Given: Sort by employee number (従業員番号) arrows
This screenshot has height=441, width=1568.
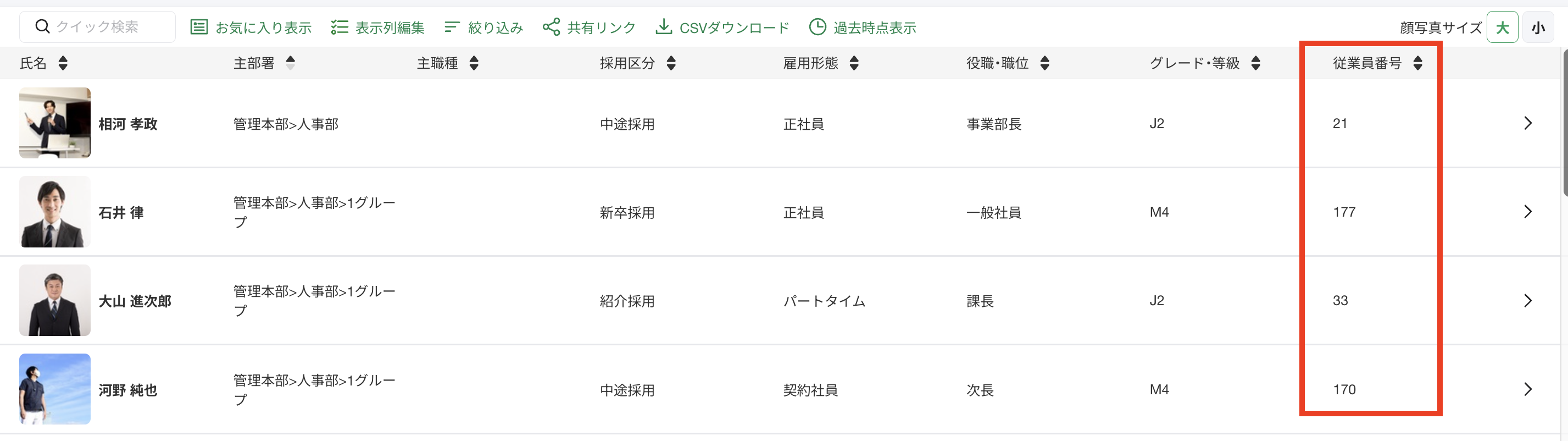Looking at the screenshot, I should [x=1417, y=63].
